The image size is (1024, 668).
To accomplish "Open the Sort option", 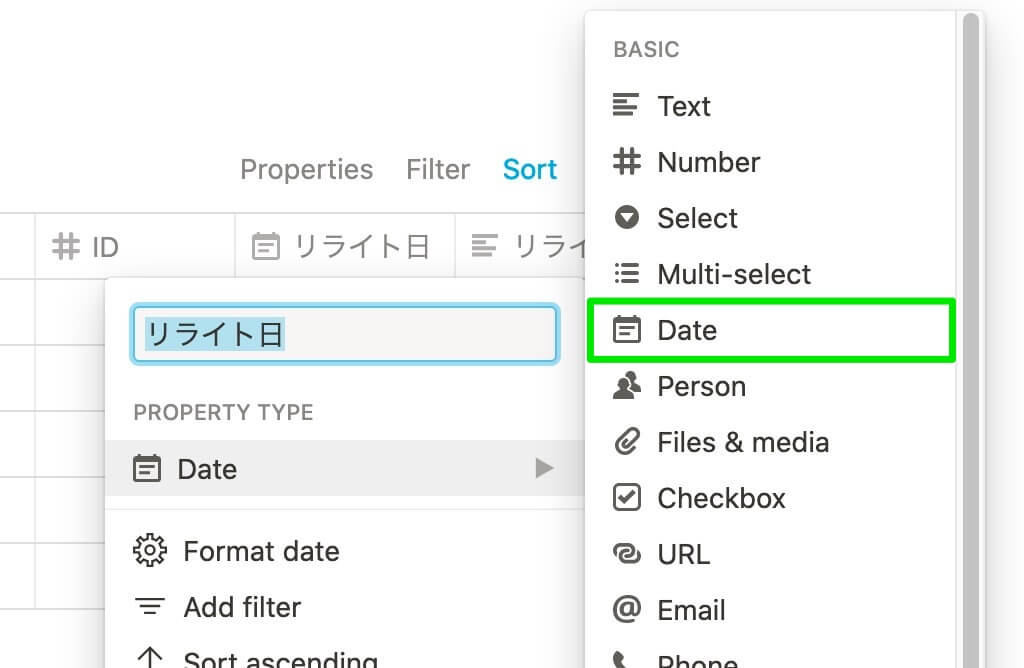I will (530, 170).
